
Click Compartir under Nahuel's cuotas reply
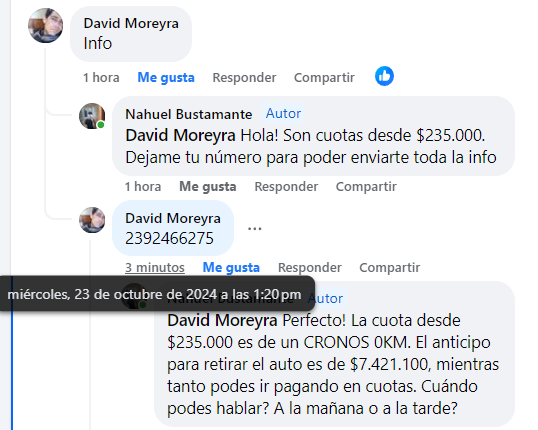click(x=366, y=187)
